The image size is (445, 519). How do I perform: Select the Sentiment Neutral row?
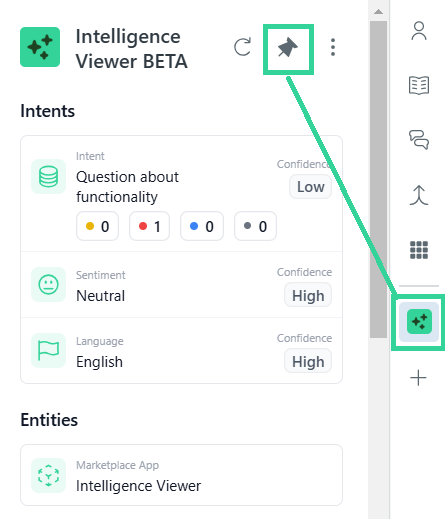(x=182, y=285)
